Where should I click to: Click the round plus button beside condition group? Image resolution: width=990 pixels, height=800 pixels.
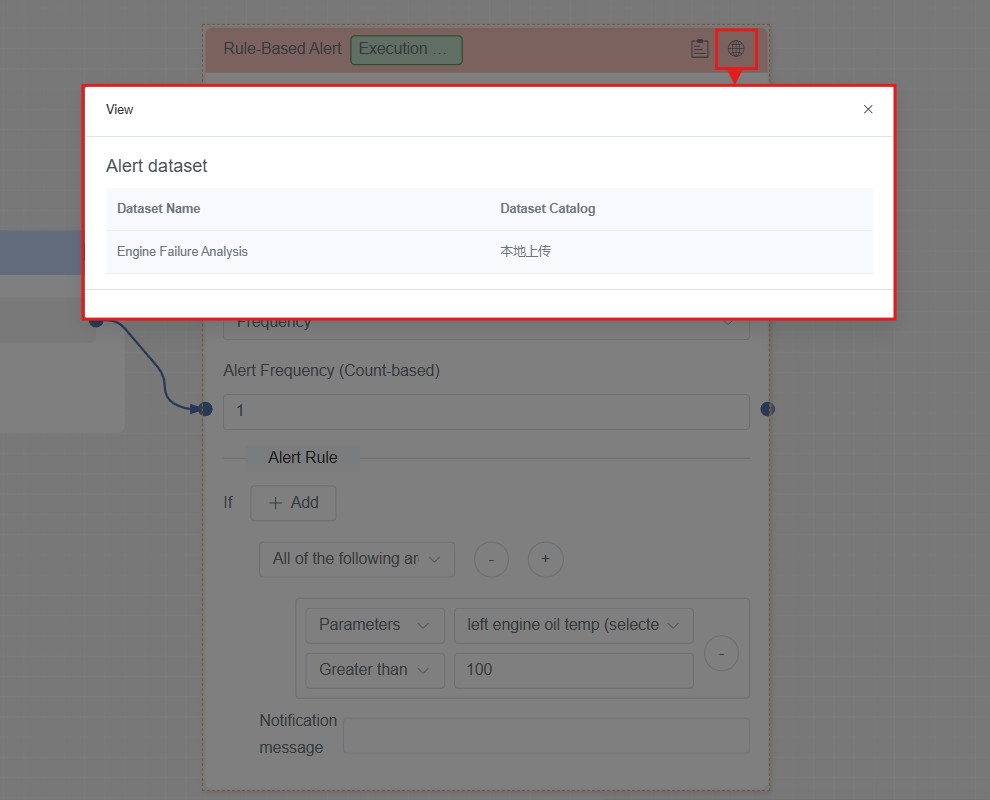(x=545, y=559)
